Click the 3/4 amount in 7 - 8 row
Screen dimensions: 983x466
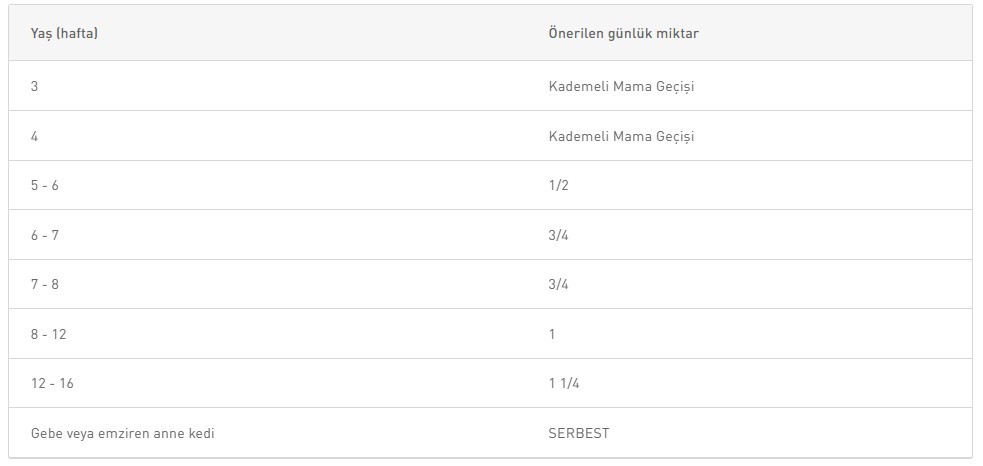[559, 284]
